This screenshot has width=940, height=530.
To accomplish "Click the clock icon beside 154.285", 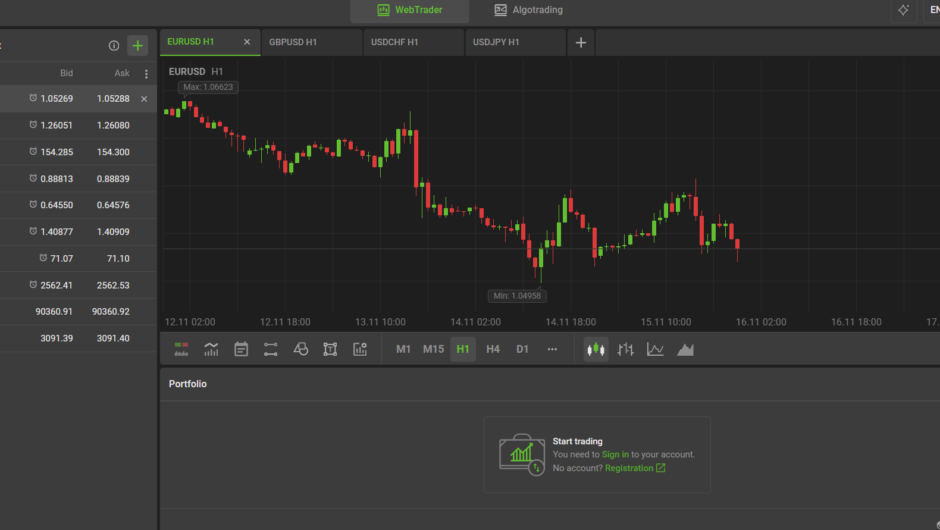I will coord(33,152).
